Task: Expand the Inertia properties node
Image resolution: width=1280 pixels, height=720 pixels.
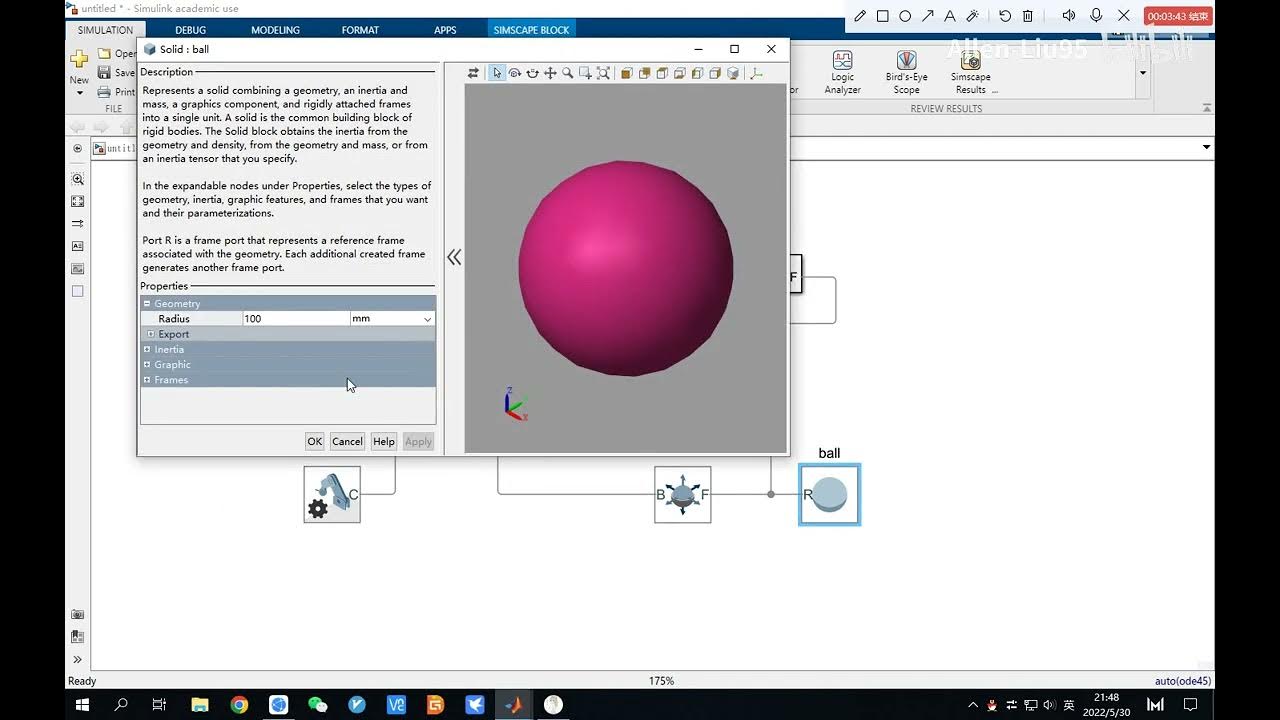Action: coord(147,349)
